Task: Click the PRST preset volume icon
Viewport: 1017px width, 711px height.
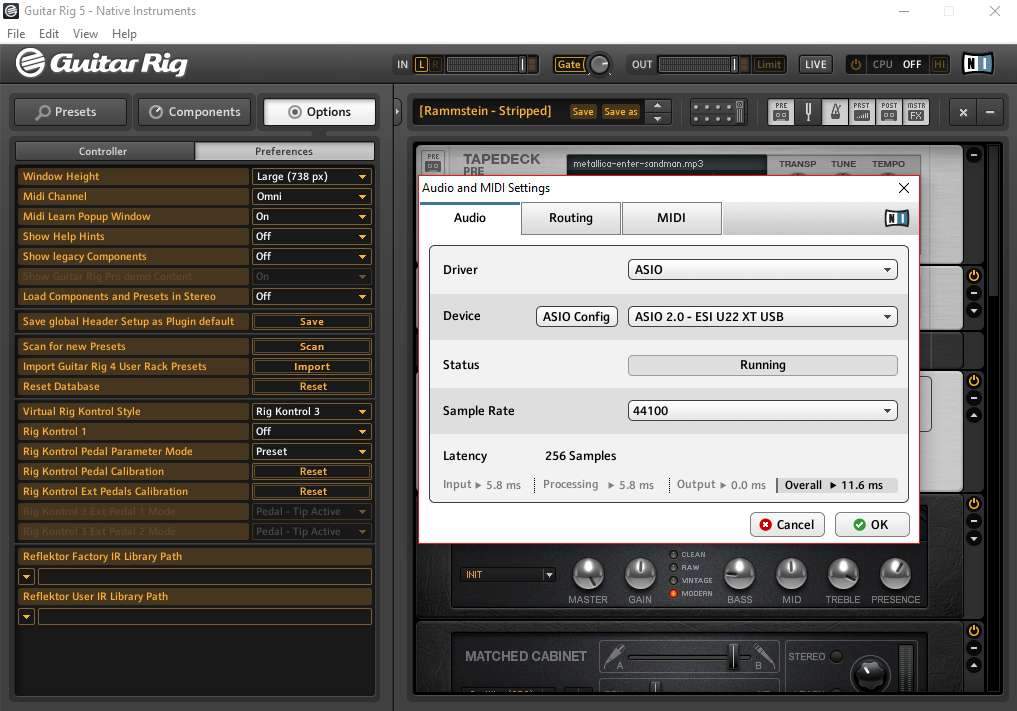Action: tap(861, 112)
